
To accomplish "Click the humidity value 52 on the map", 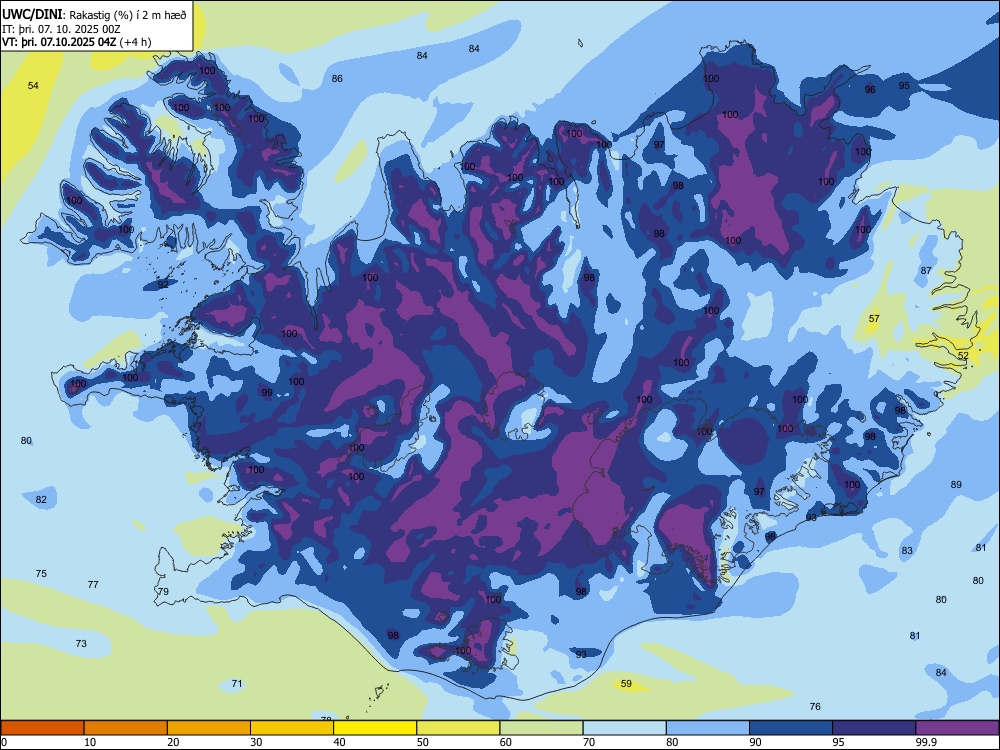I will 963,355.
